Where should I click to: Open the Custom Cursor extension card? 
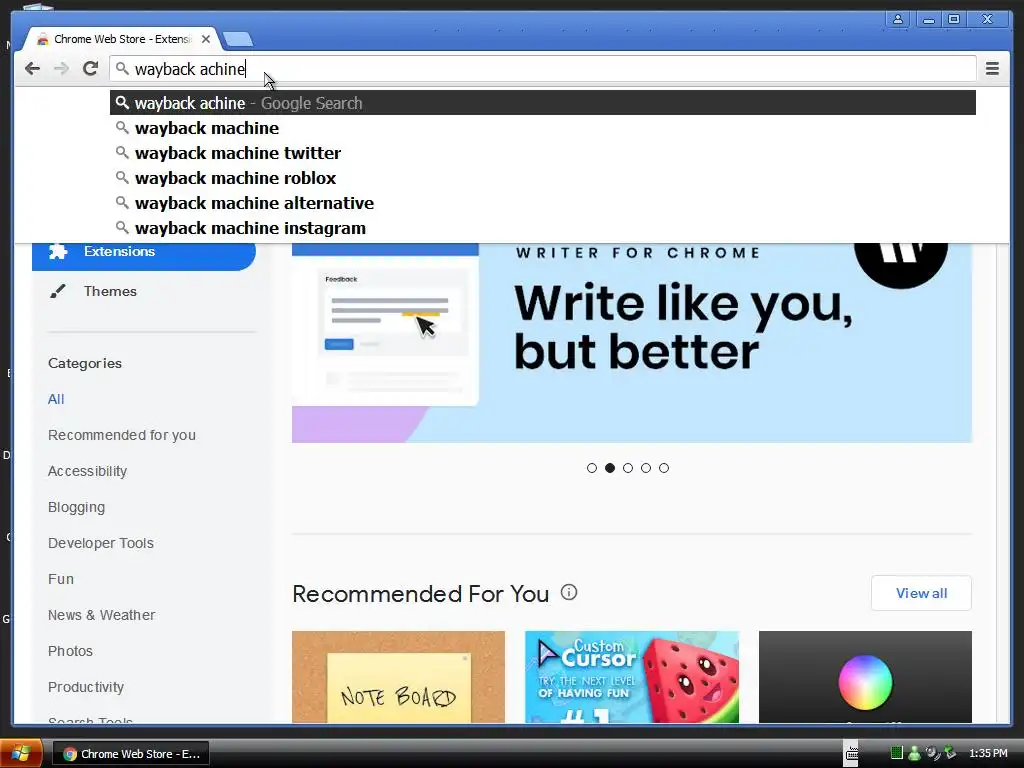[632, 677]
